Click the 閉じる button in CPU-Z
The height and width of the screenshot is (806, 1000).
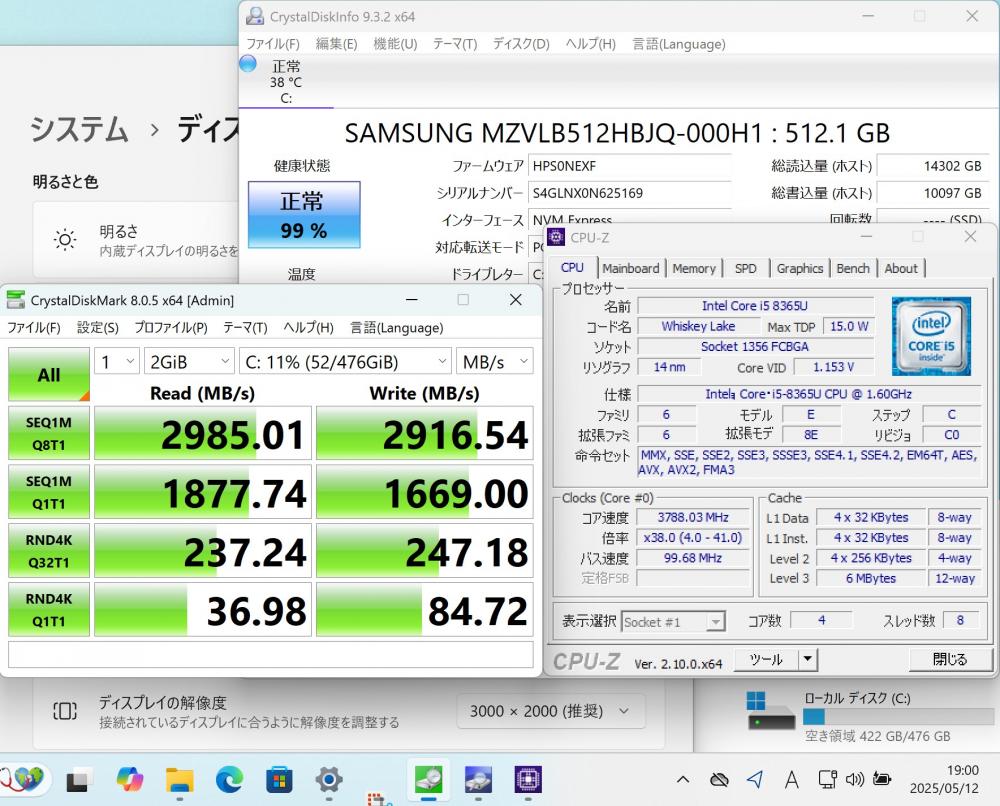(950, 659)
